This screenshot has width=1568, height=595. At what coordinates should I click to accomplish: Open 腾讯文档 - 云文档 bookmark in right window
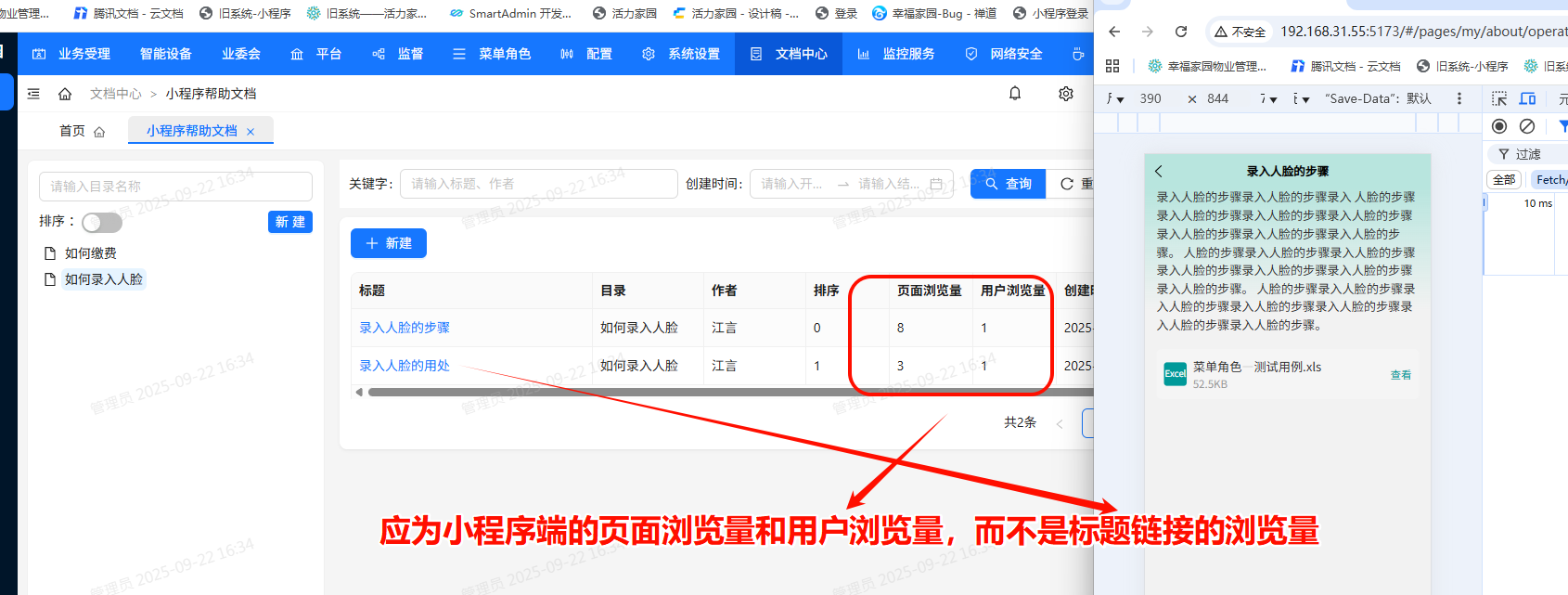coord(1346,66)
